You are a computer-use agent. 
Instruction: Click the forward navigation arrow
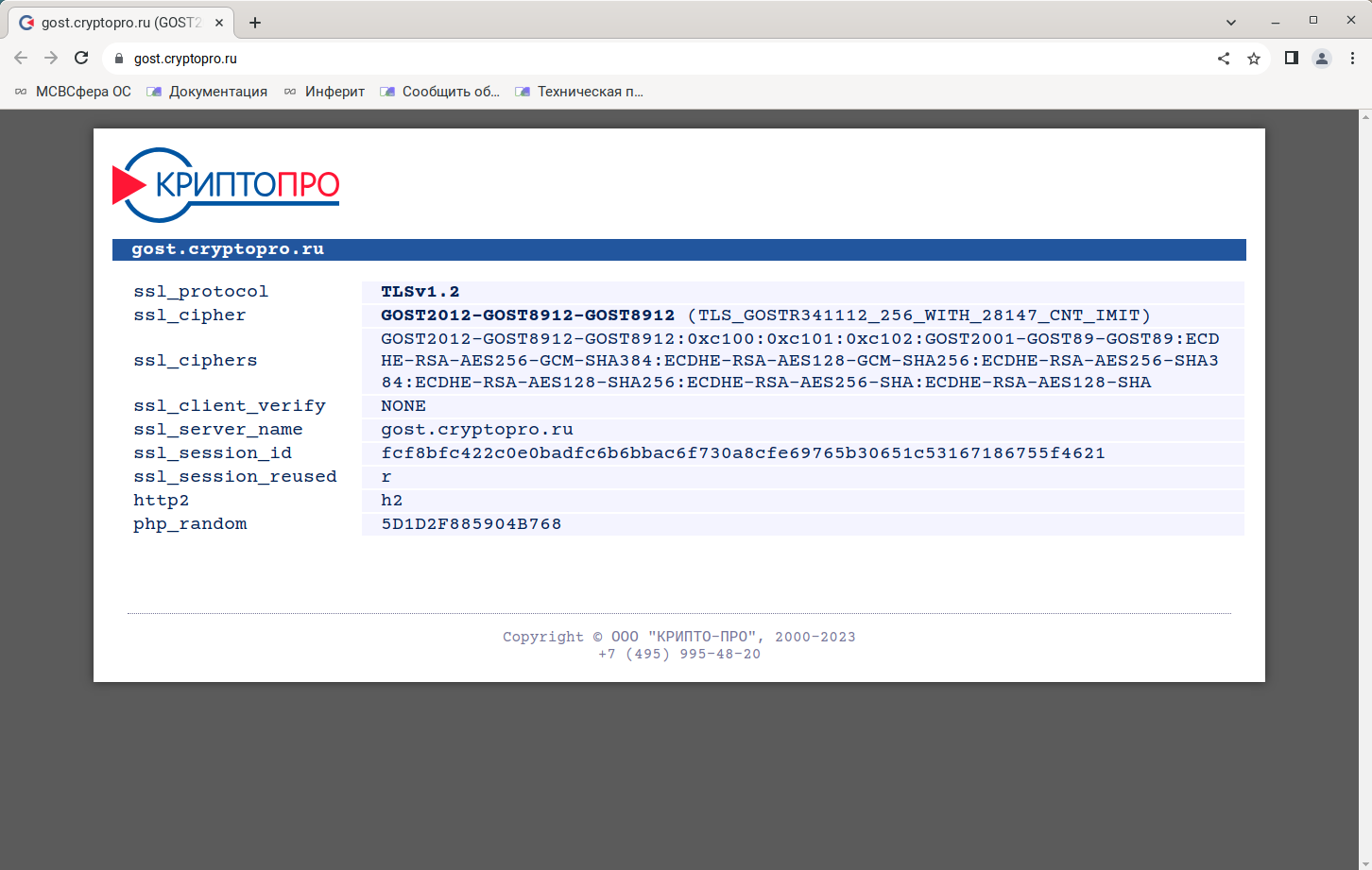(51, 58)
